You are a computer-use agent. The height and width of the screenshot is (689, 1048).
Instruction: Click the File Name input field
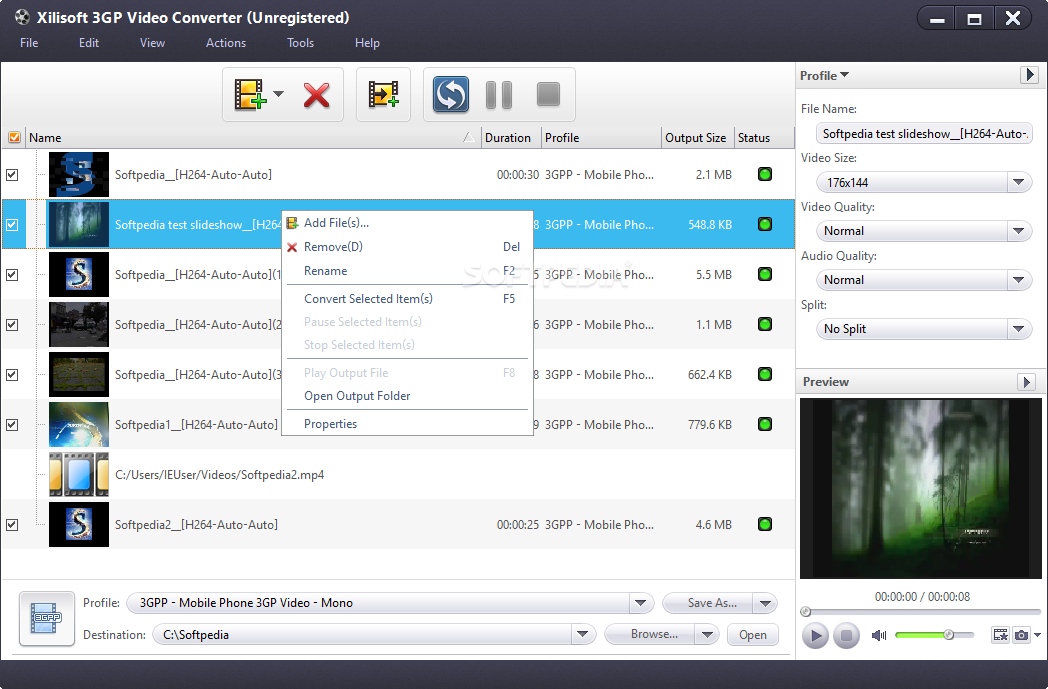924,134
